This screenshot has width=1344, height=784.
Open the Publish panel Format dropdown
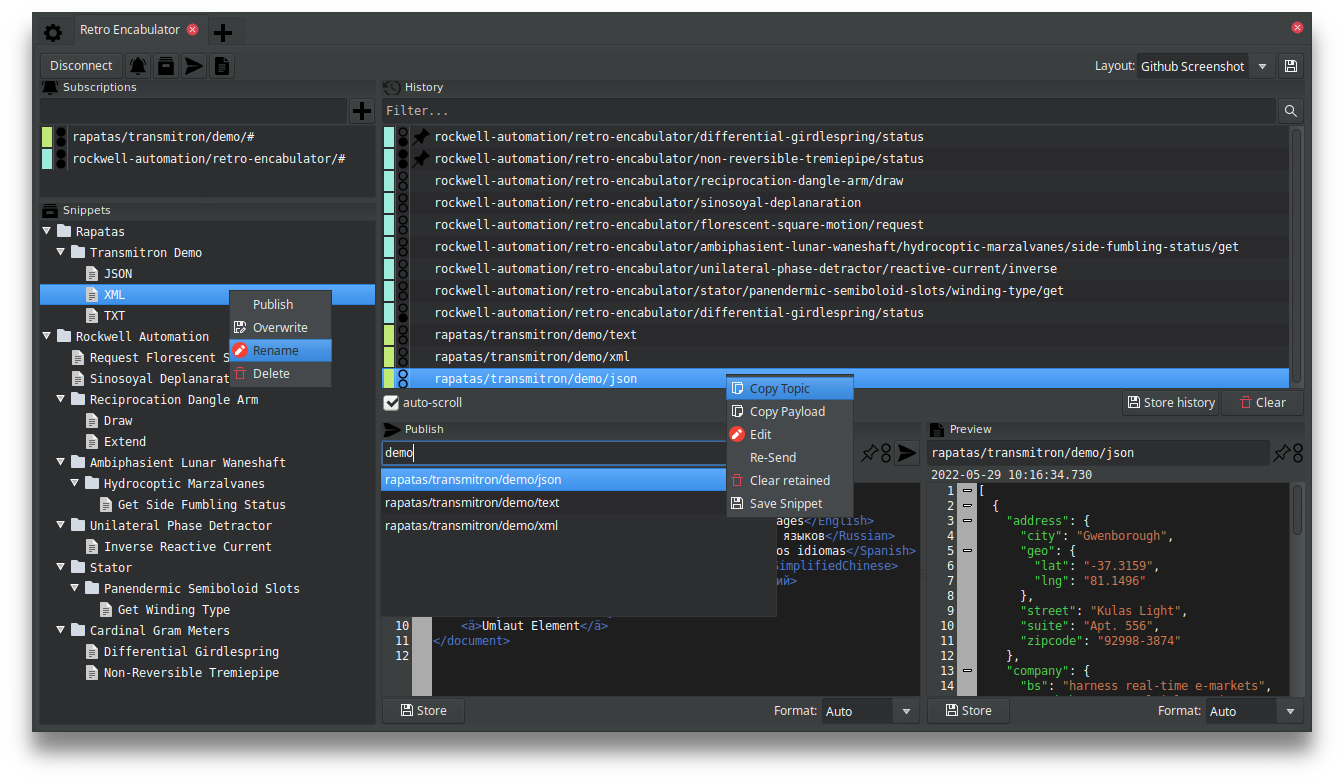point(870,711)
